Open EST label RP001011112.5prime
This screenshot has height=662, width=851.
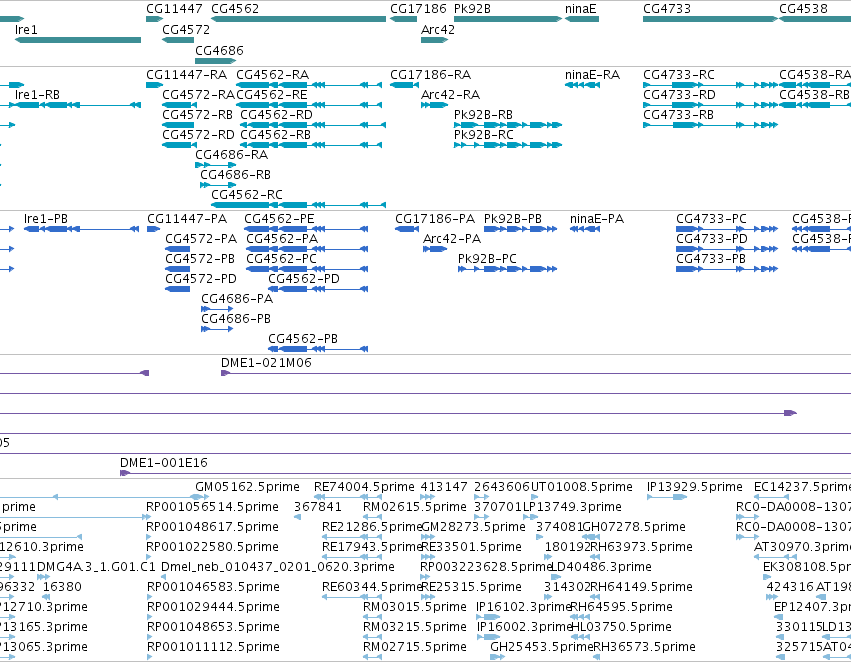point(213,647)
